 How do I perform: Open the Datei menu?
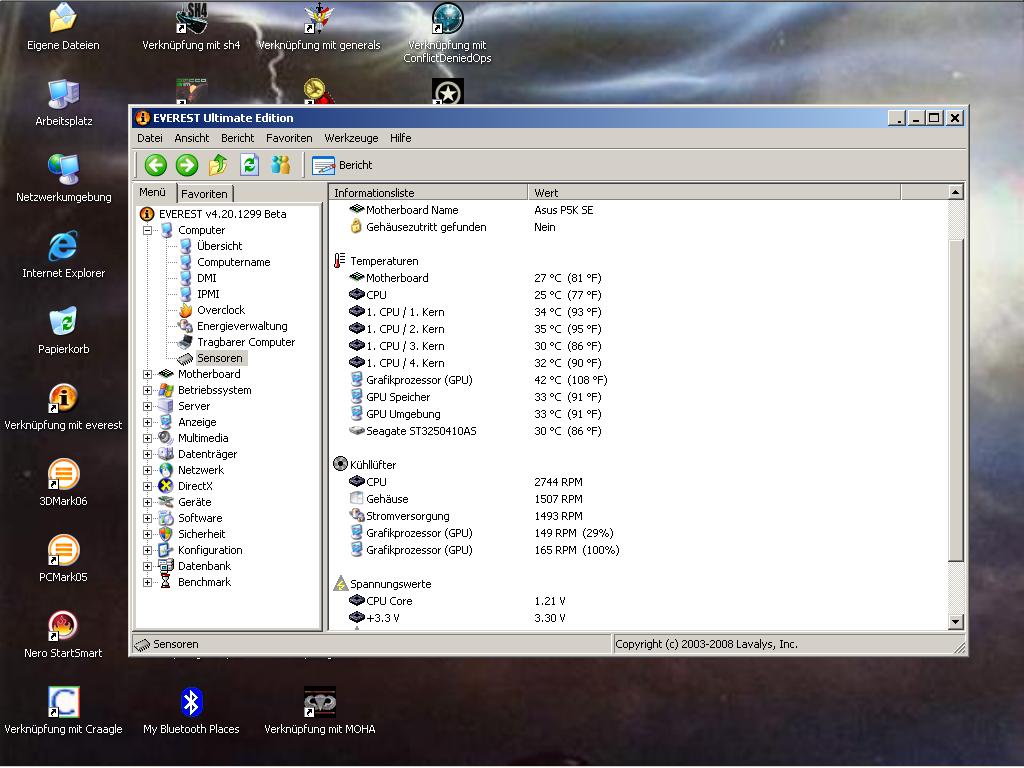(x=150, y=138)
